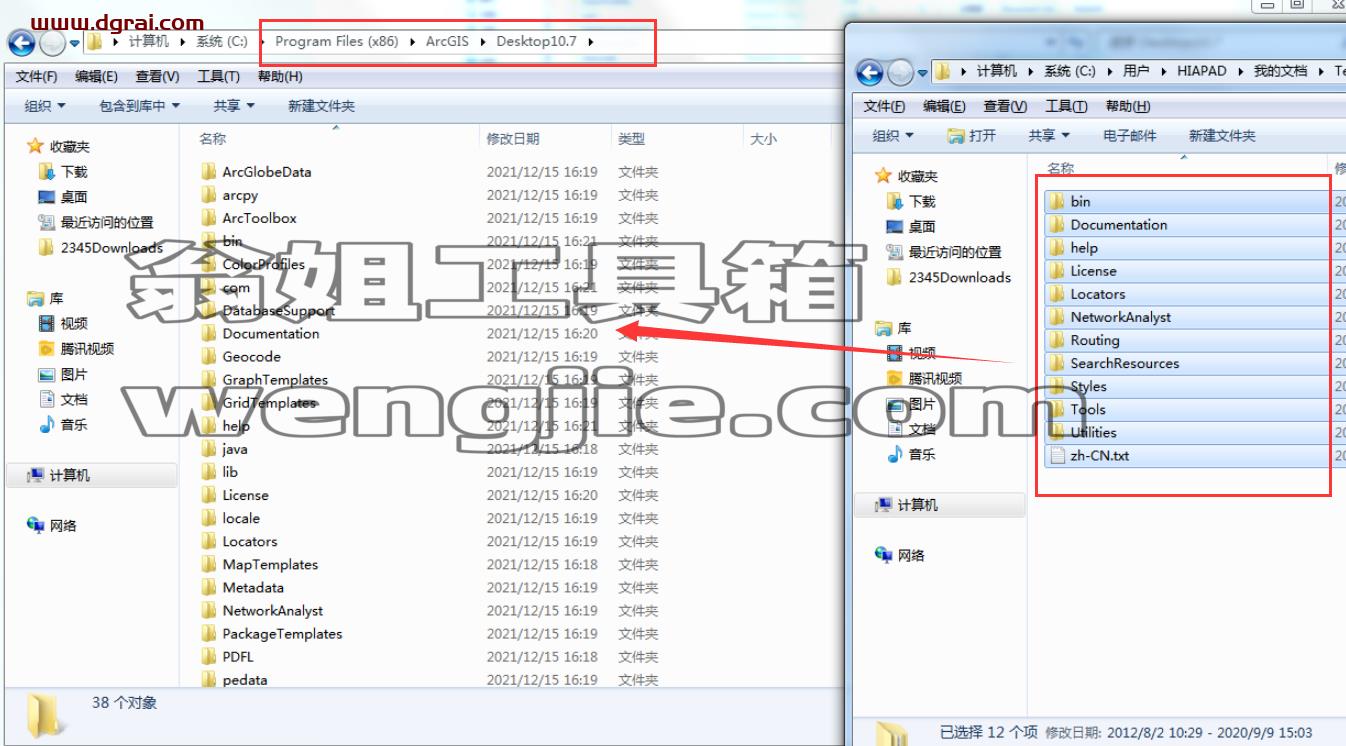This screenshot has height=746, width=1346.
Task: Click the PDFL folder icon
Action: click(x=208, y=657)
